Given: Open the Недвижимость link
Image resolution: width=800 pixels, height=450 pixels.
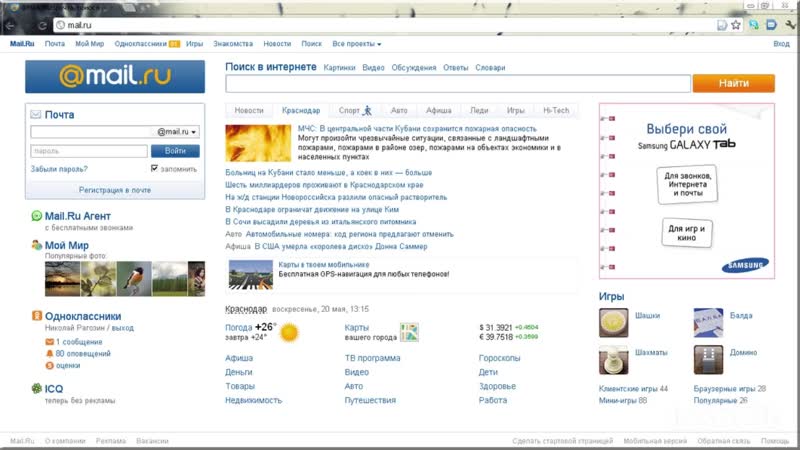Looking at the screenshot, I should click(254, 401).
